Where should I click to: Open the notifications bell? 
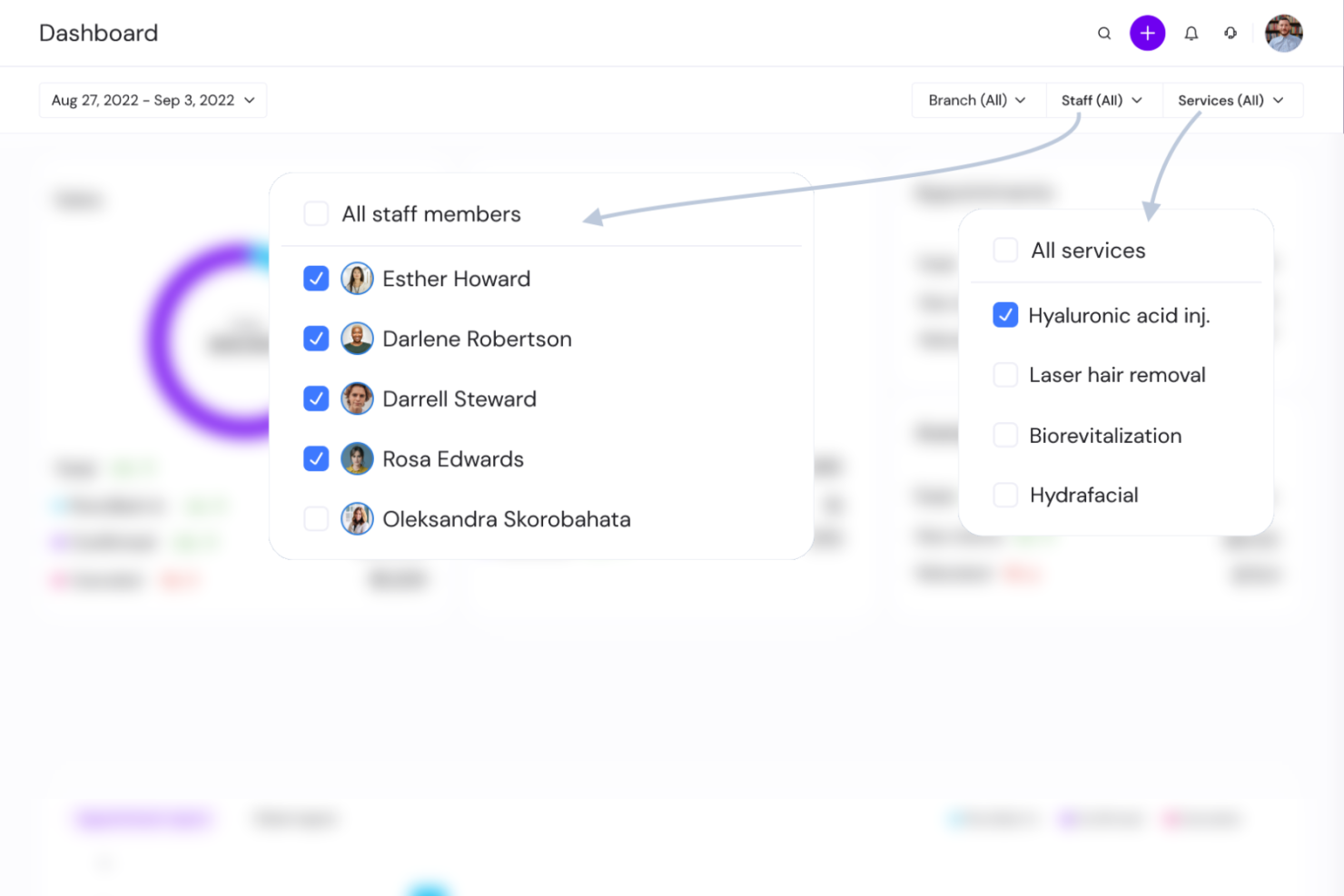(x=1191, y=34)
